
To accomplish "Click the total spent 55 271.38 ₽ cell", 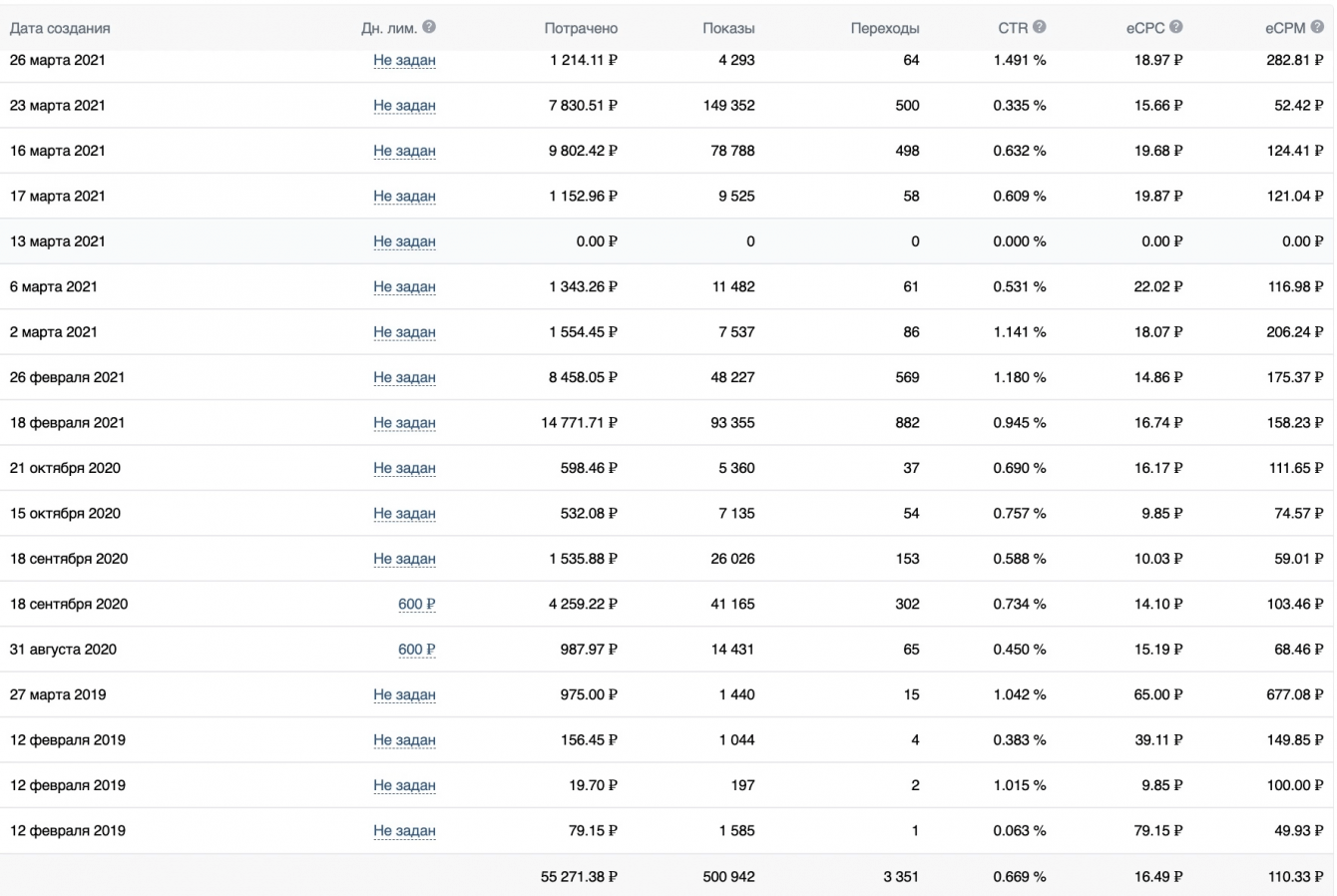I will click(x=579, y=877).
